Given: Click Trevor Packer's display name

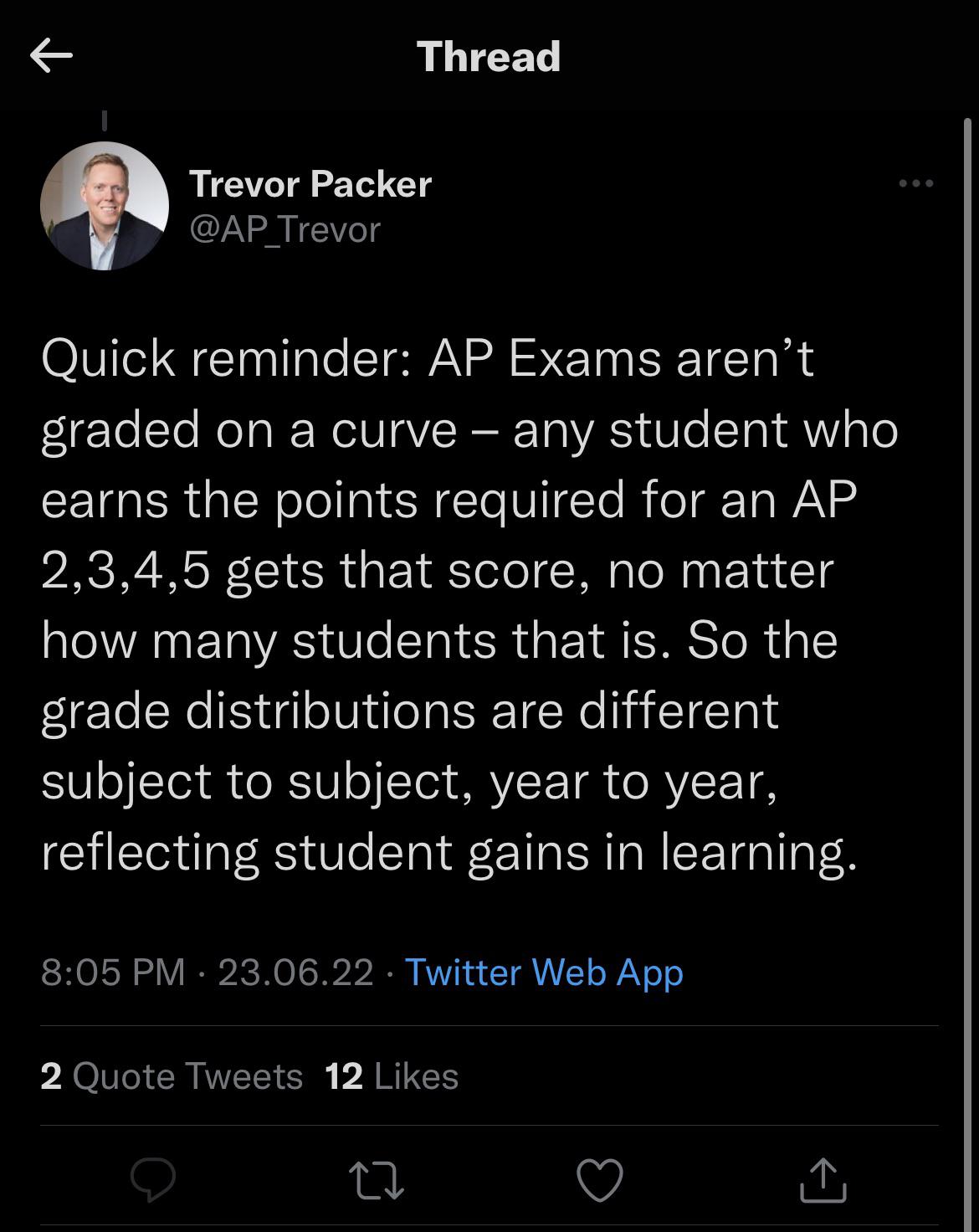Looking at the screenshot, I should 311,183.
